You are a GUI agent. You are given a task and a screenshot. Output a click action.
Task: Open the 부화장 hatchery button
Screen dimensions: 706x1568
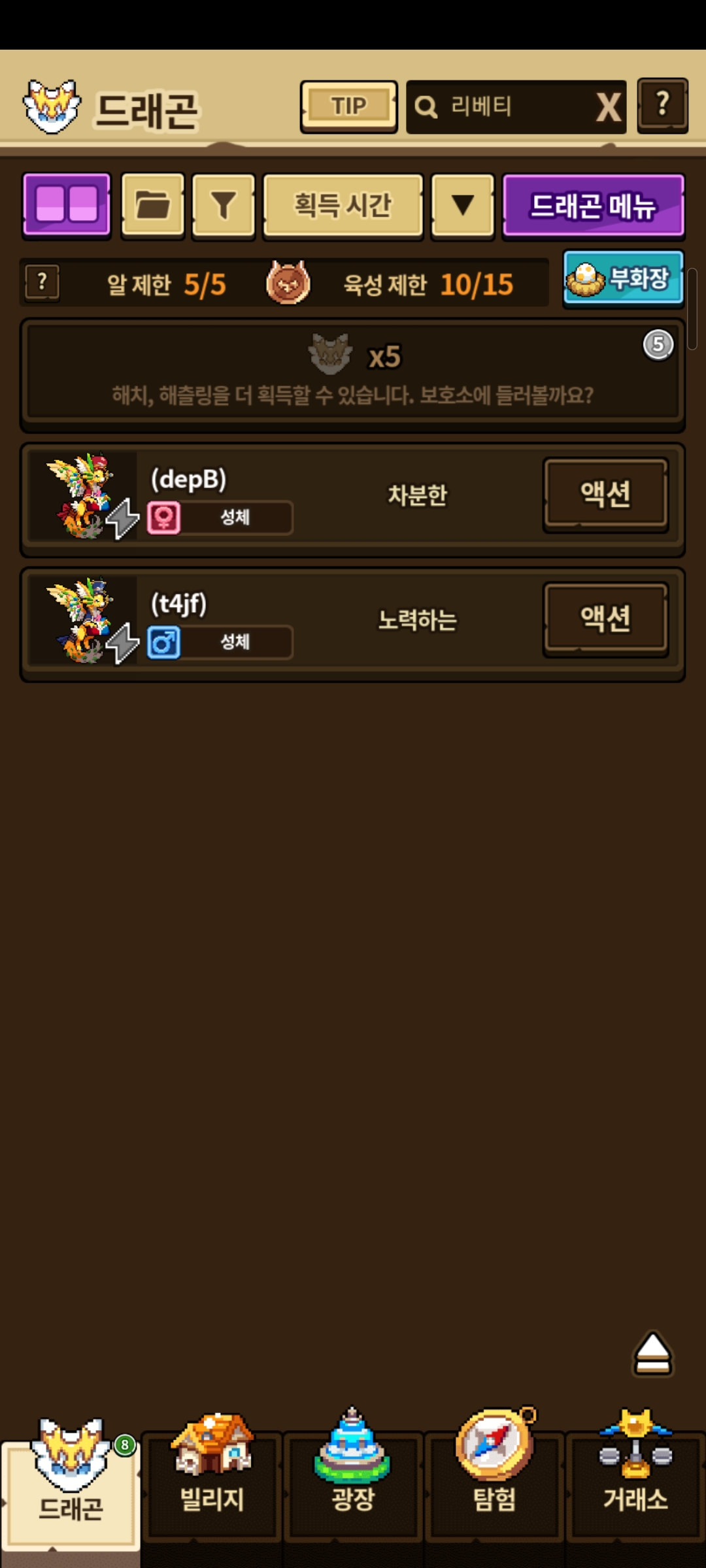623,279
